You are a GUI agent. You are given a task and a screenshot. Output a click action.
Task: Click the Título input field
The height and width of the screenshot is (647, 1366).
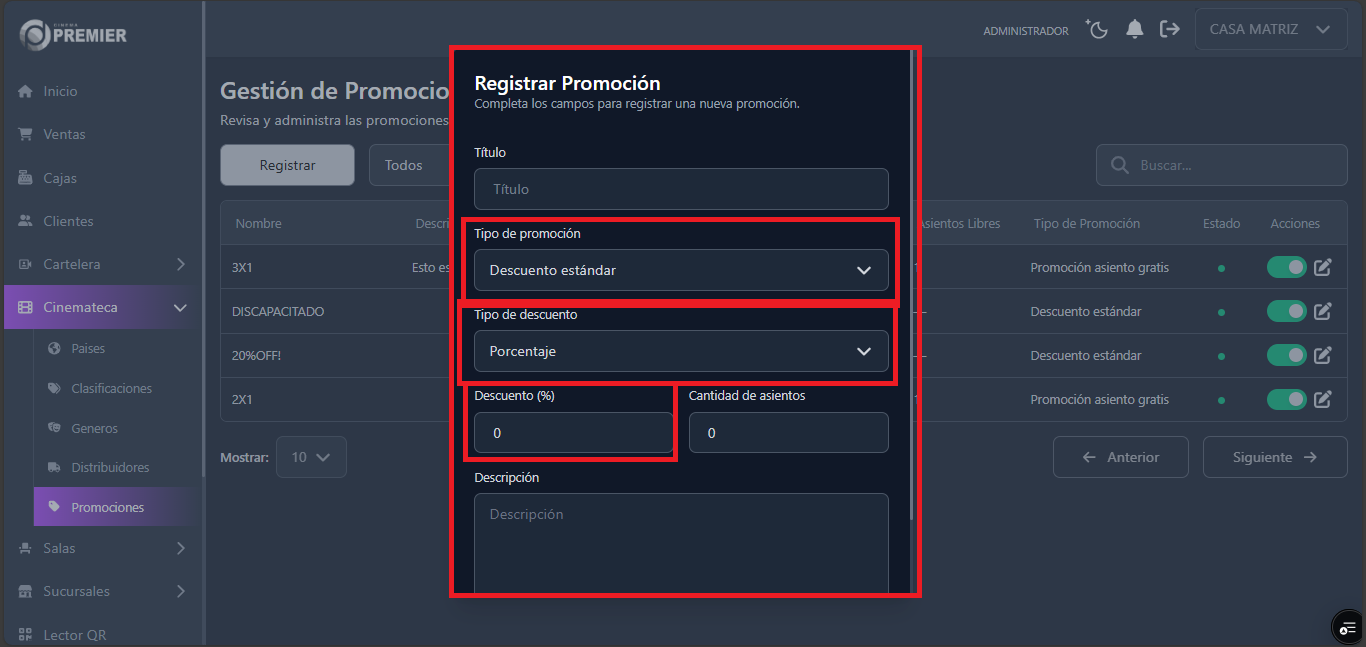(x=681, y=189)
